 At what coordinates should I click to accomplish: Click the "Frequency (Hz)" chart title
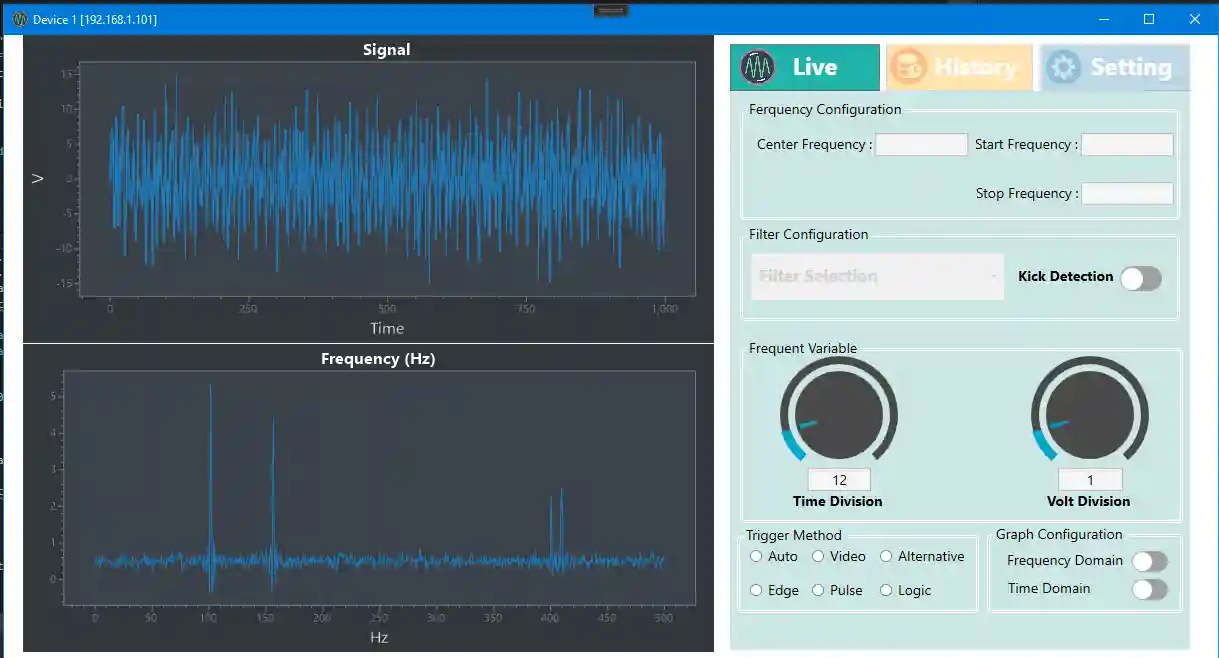(378, 358)
